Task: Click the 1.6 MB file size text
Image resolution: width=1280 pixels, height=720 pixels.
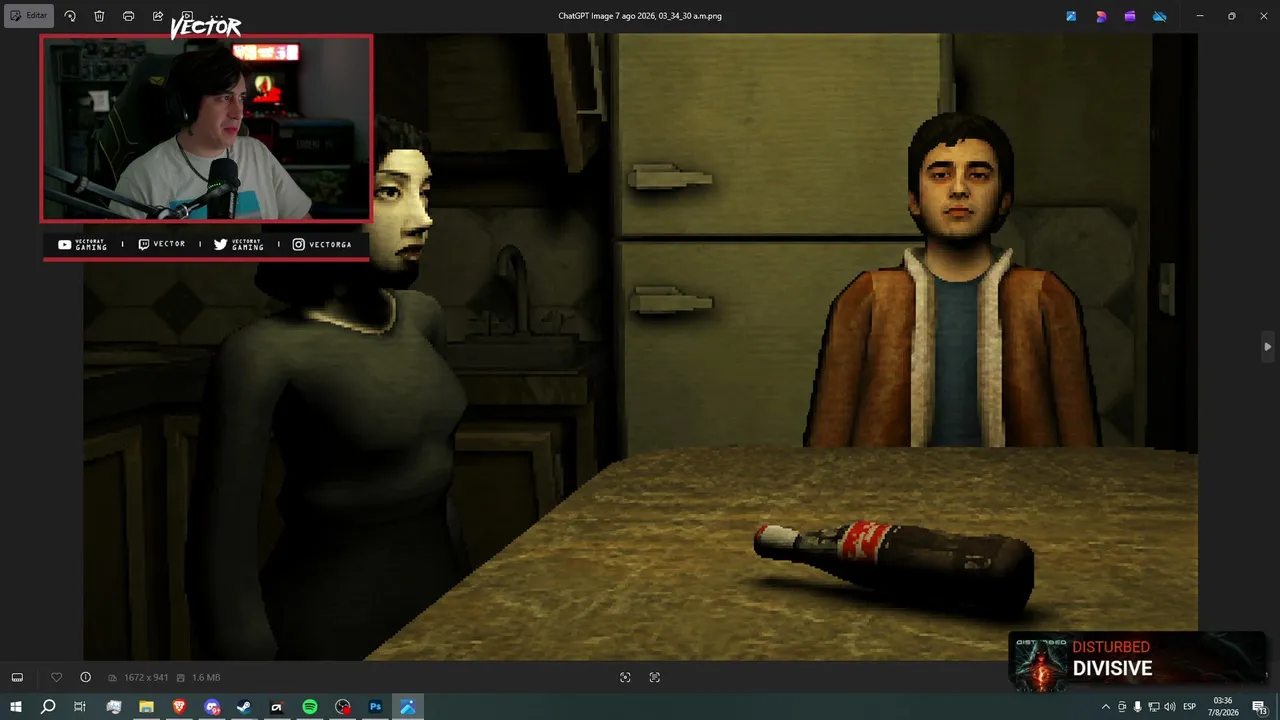Action: (x=206, y=678)
